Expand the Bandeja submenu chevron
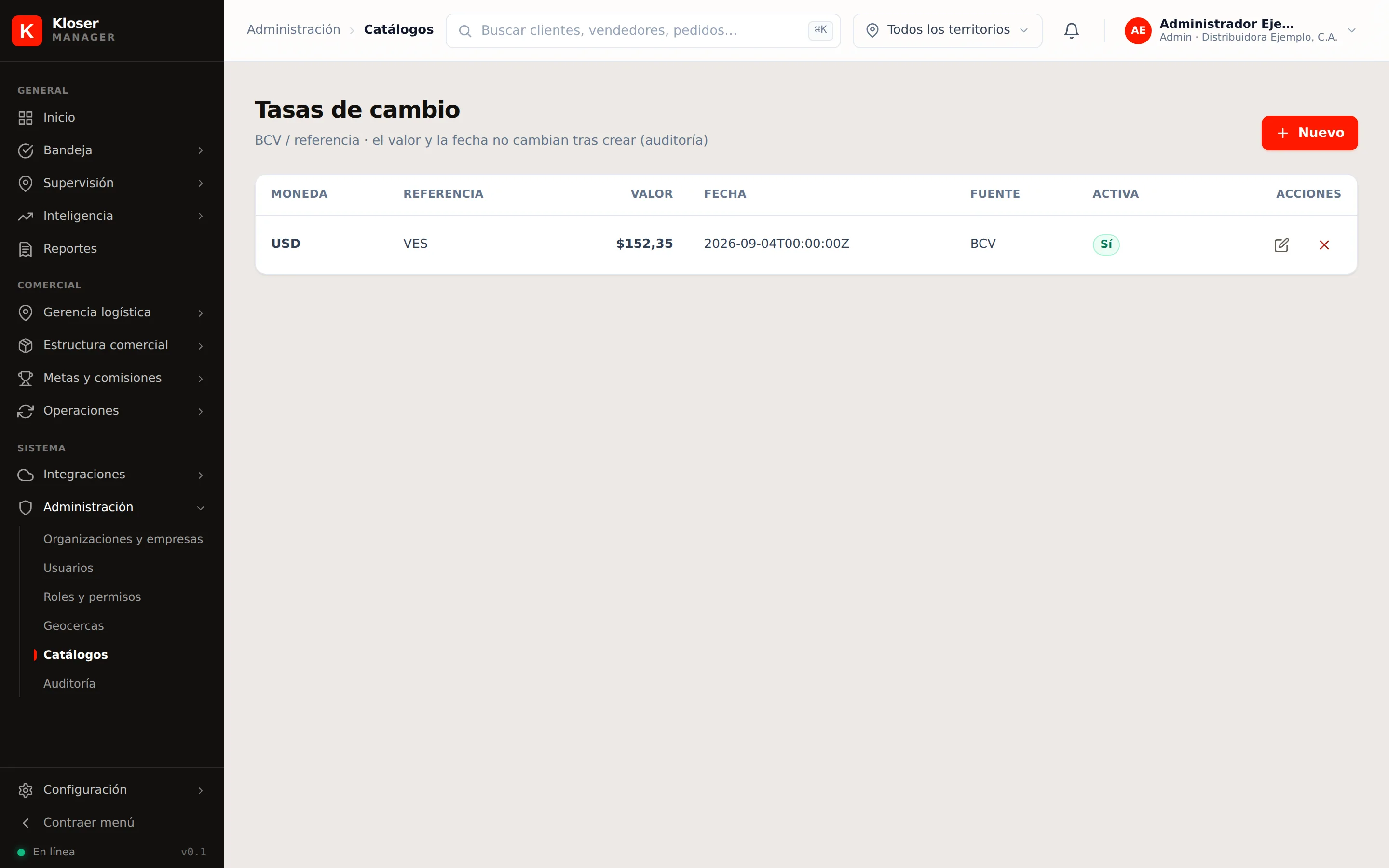This screenshot has height=868, width=1389. (x=200, y=150)
